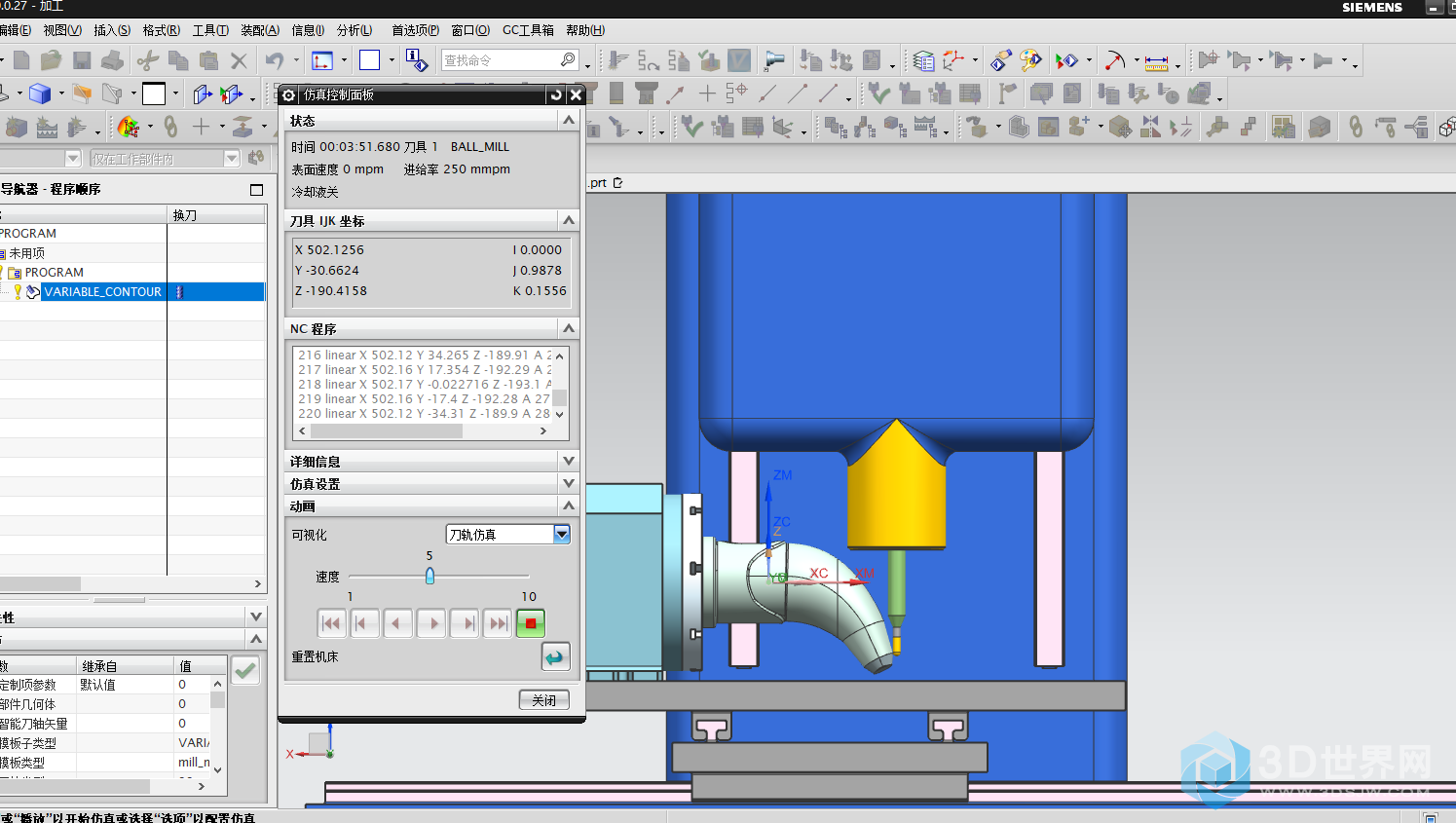Click the information window icon
The width and height of the screenshot is (1456, 823).
click(x=417, y=60)
